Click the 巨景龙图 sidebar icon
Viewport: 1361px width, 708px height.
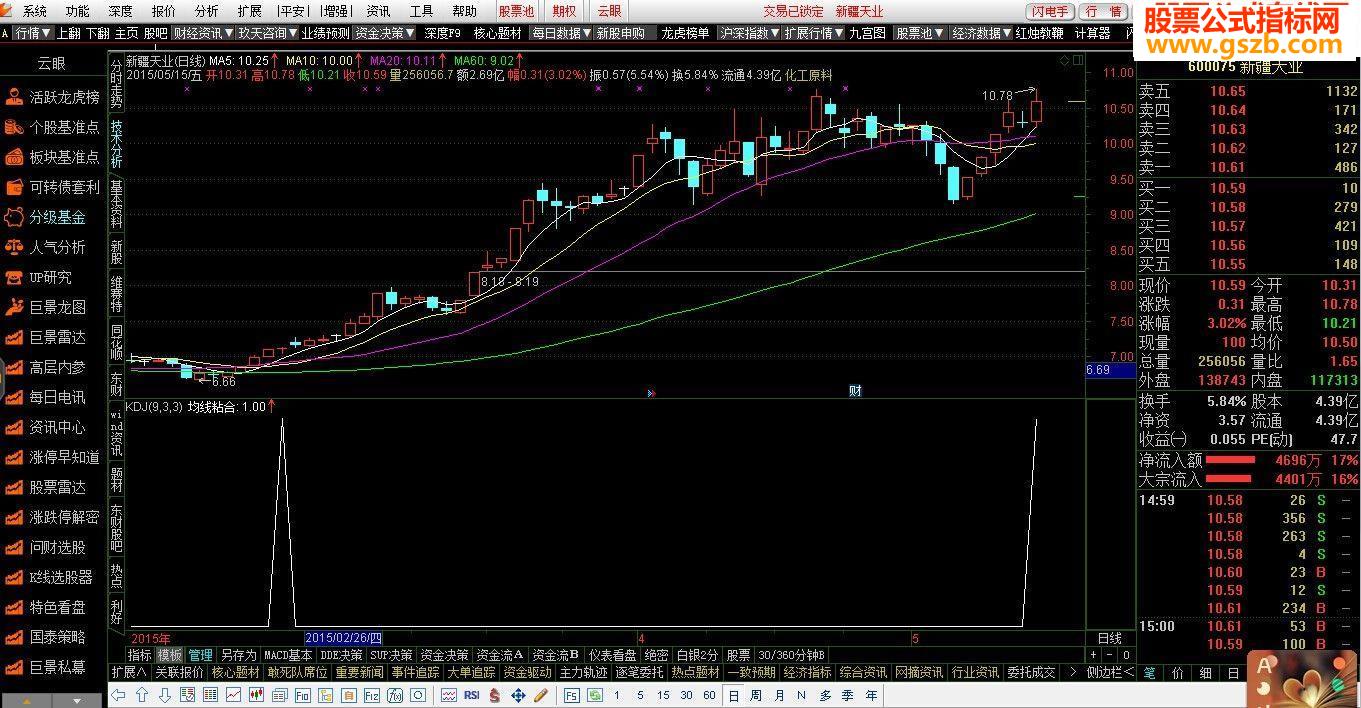pyautogui.click(x=14, y=307)
